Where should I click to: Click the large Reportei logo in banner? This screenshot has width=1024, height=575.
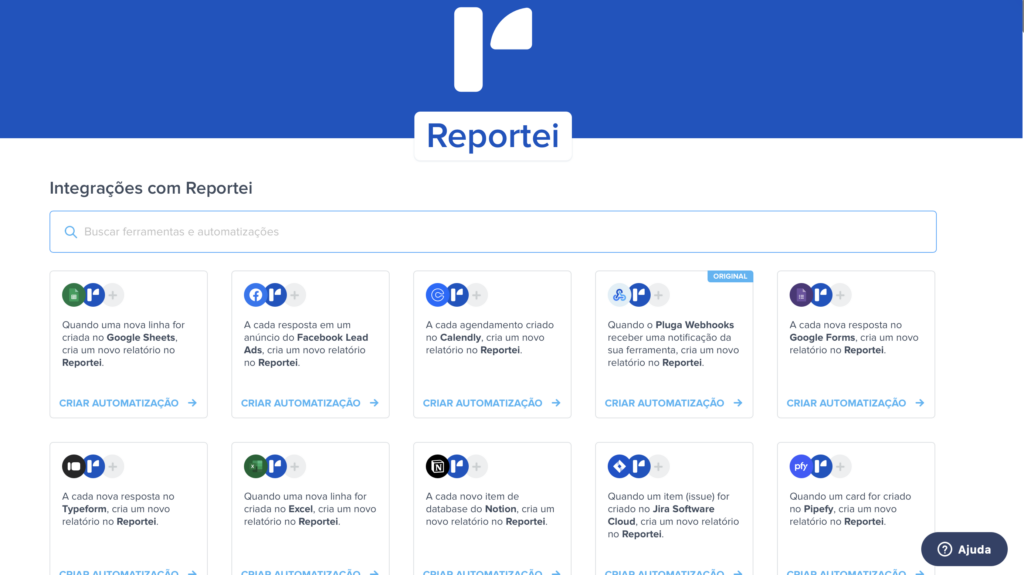[492, 49]
